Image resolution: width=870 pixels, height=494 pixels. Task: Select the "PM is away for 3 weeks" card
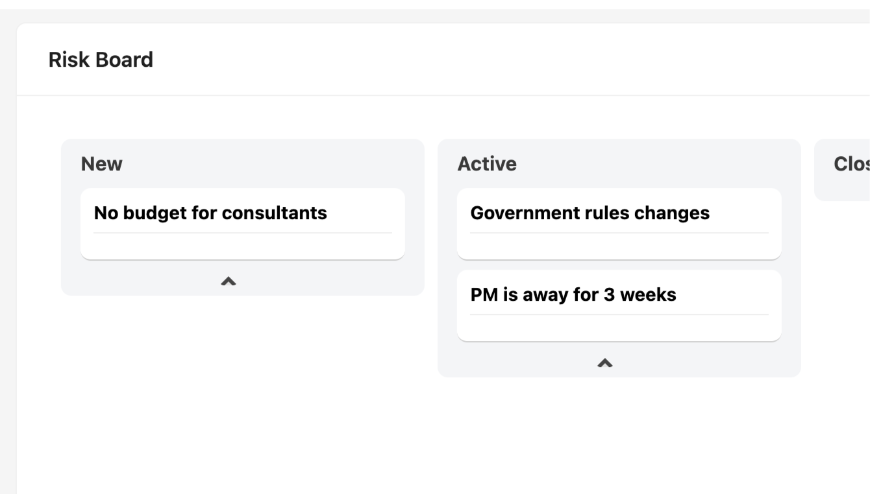click(x=573, y=295)
